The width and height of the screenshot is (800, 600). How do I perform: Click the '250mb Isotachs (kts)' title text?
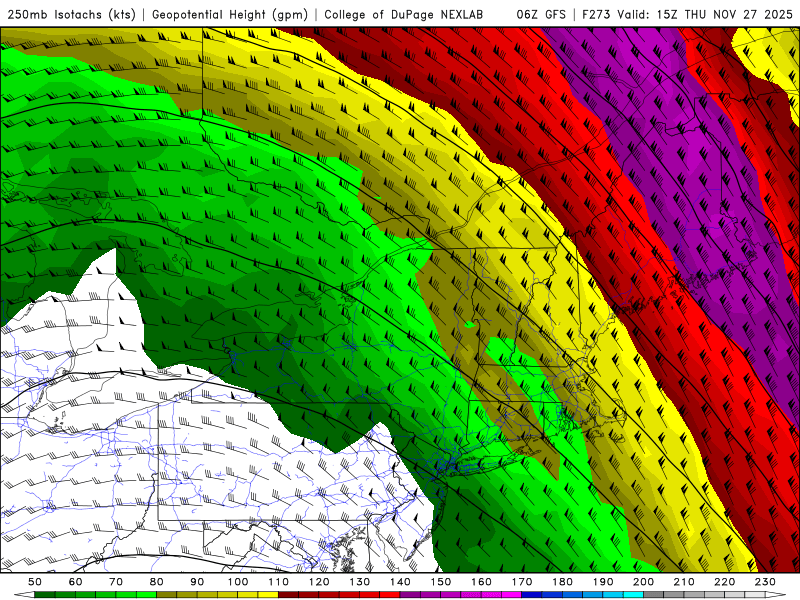[71, 15]
